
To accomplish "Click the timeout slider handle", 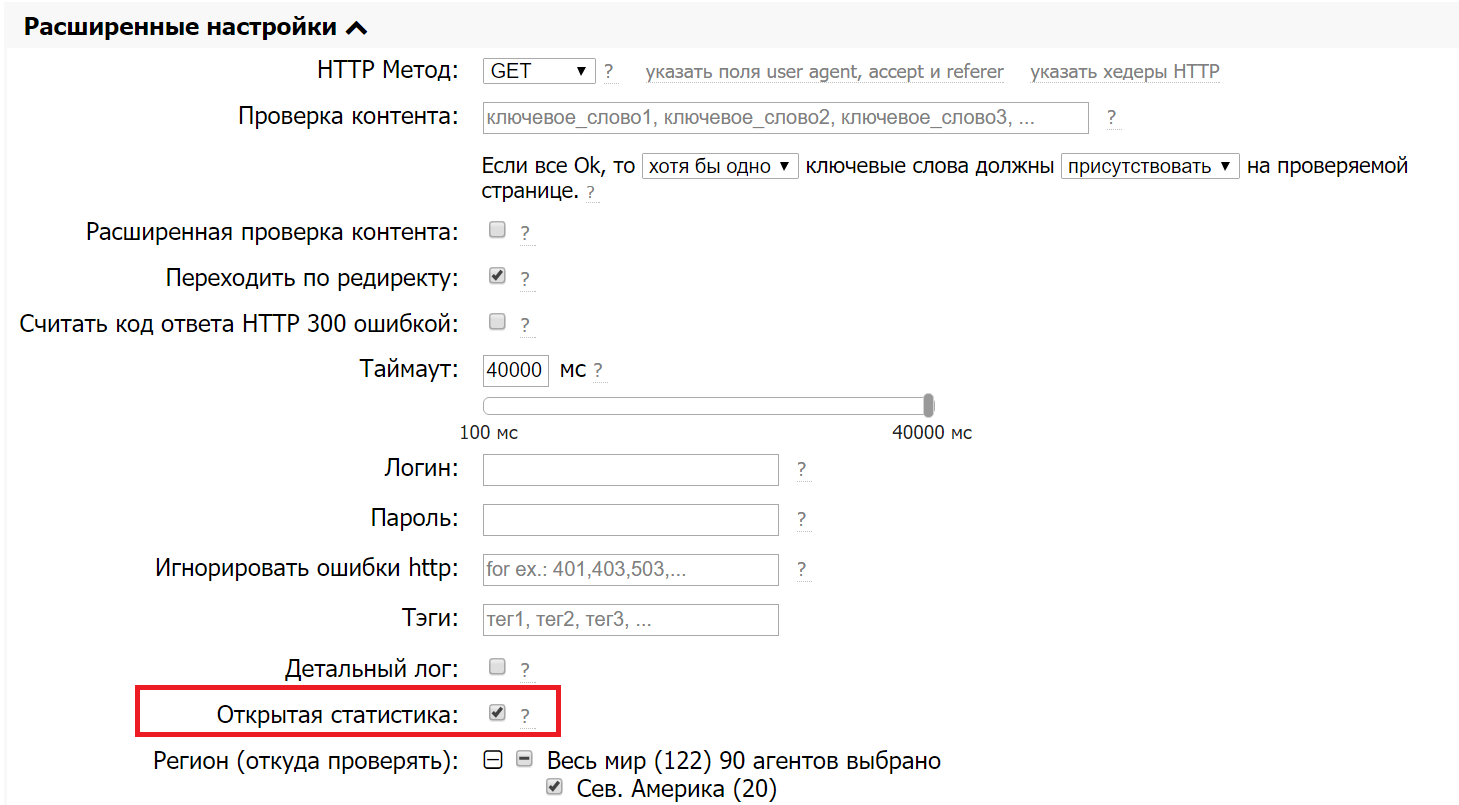I will tap(929, 404).
